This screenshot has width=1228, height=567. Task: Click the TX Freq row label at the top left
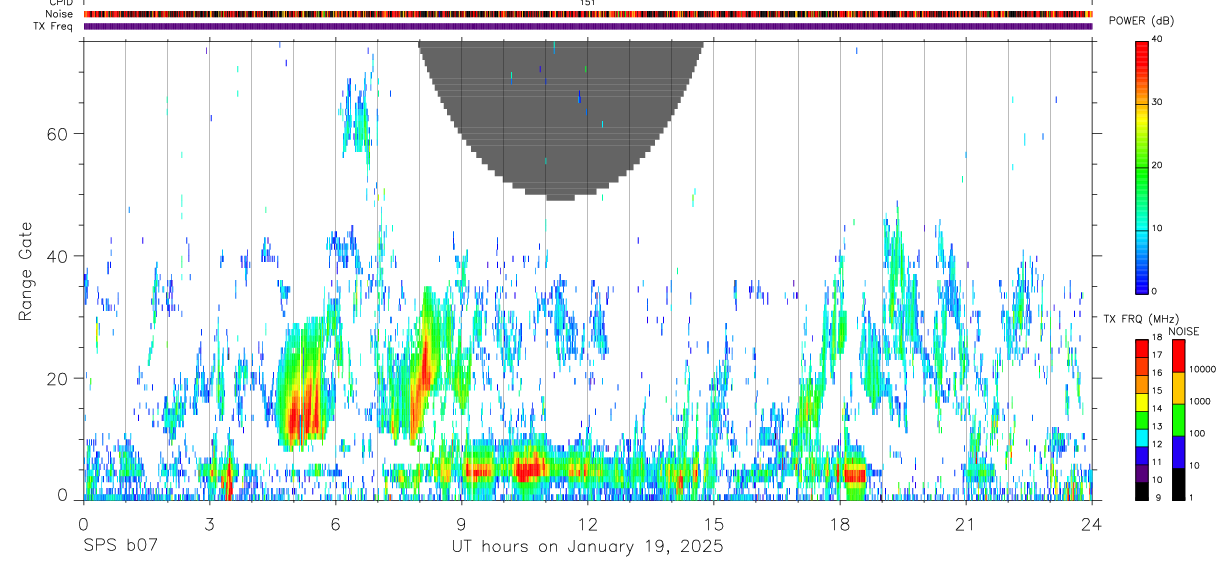click(x=53, y=26)
